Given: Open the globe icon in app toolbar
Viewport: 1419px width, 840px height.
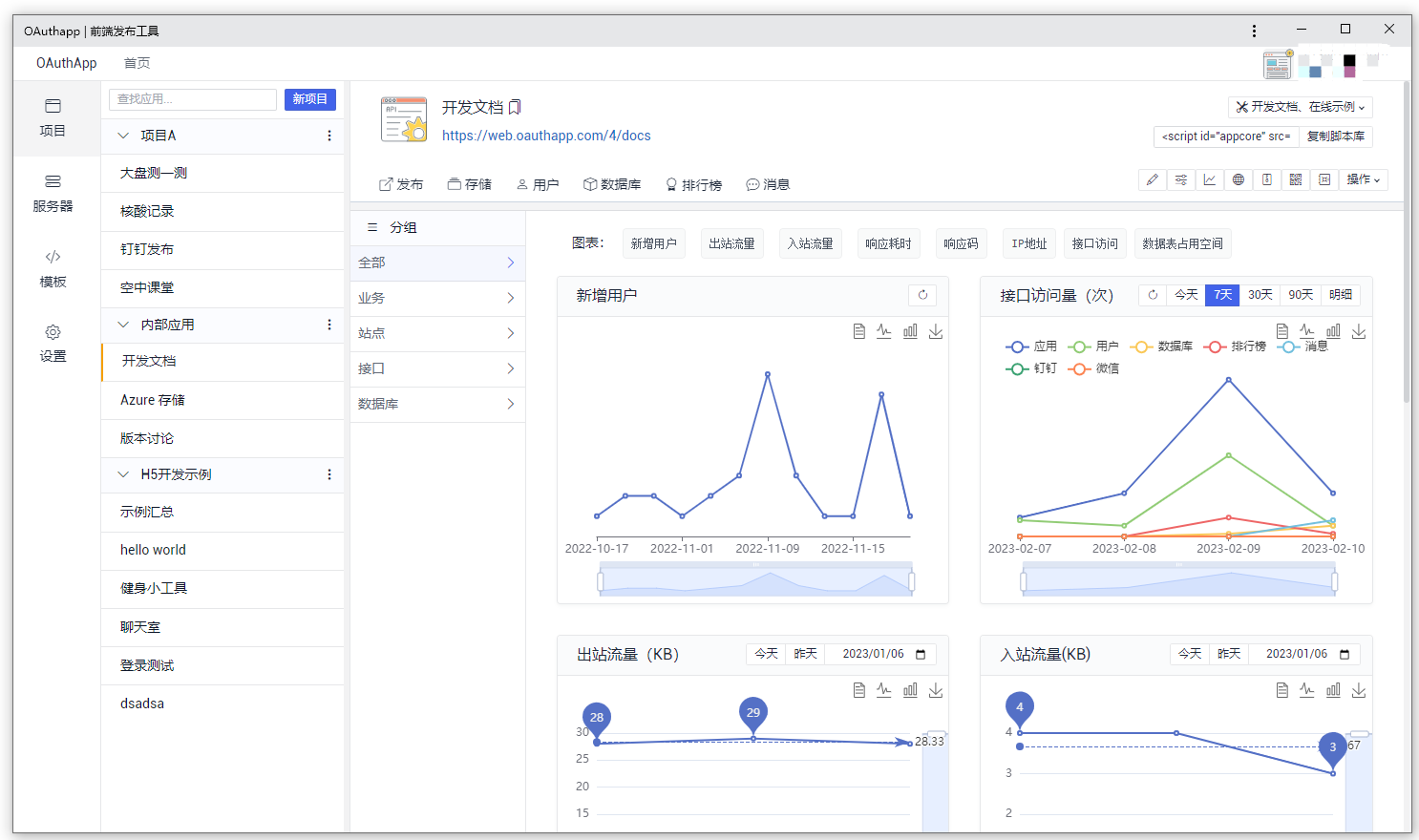Looking at the screenshot, I should (1239, 179).
